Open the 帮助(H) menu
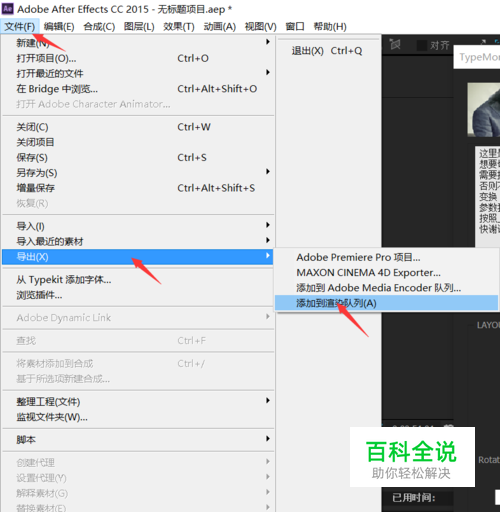This screenshot has height=512, width=500. click(330, 26)
